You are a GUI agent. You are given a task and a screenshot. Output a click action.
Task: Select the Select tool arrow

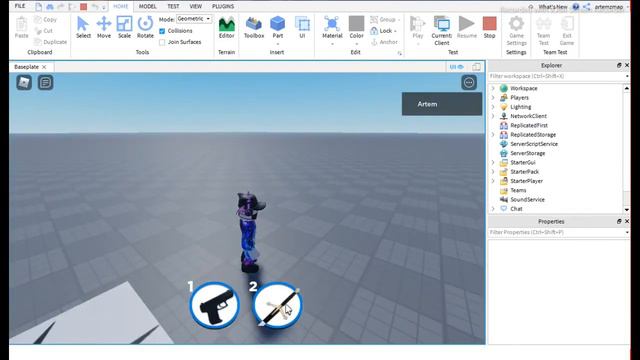[83, 27]
